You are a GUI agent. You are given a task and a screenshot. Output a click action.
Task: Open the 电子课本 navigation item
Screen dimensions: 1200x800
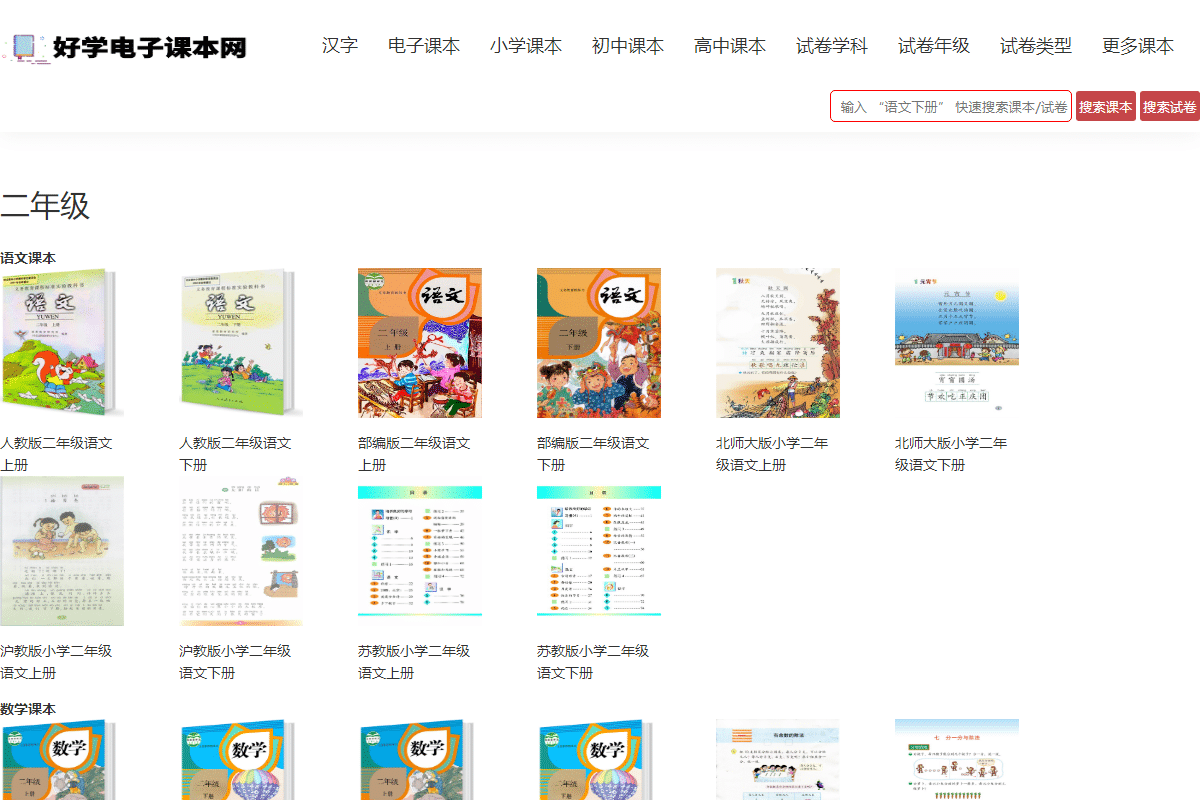pos(424,46)
